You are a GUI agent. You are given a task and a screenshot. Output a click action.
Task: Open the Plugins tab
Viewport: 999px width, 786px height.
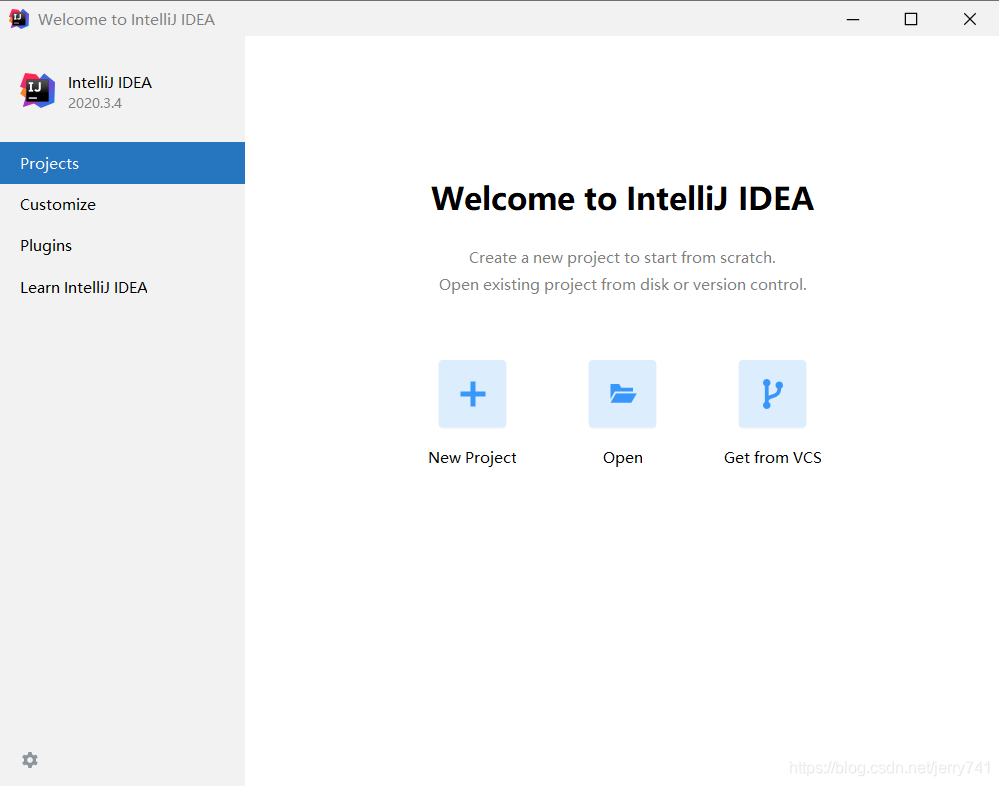(122, 246)
